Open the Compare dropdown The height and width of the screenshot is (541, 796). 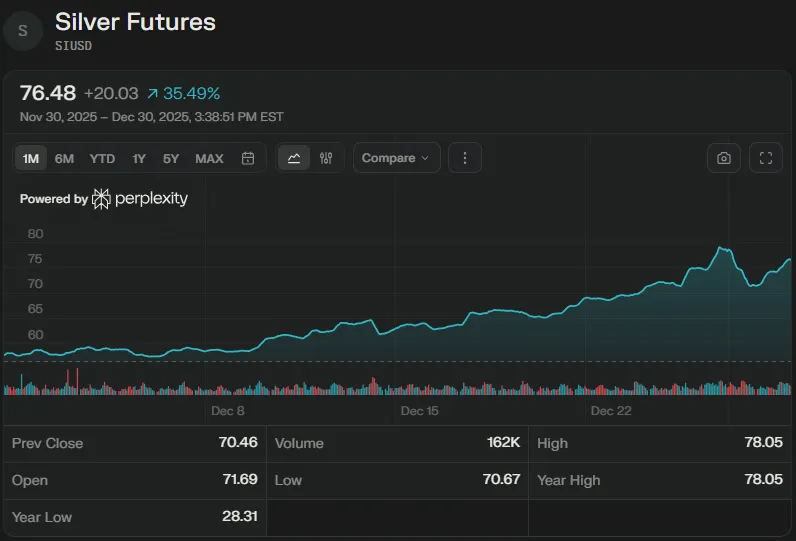click(x=396, y=158)
